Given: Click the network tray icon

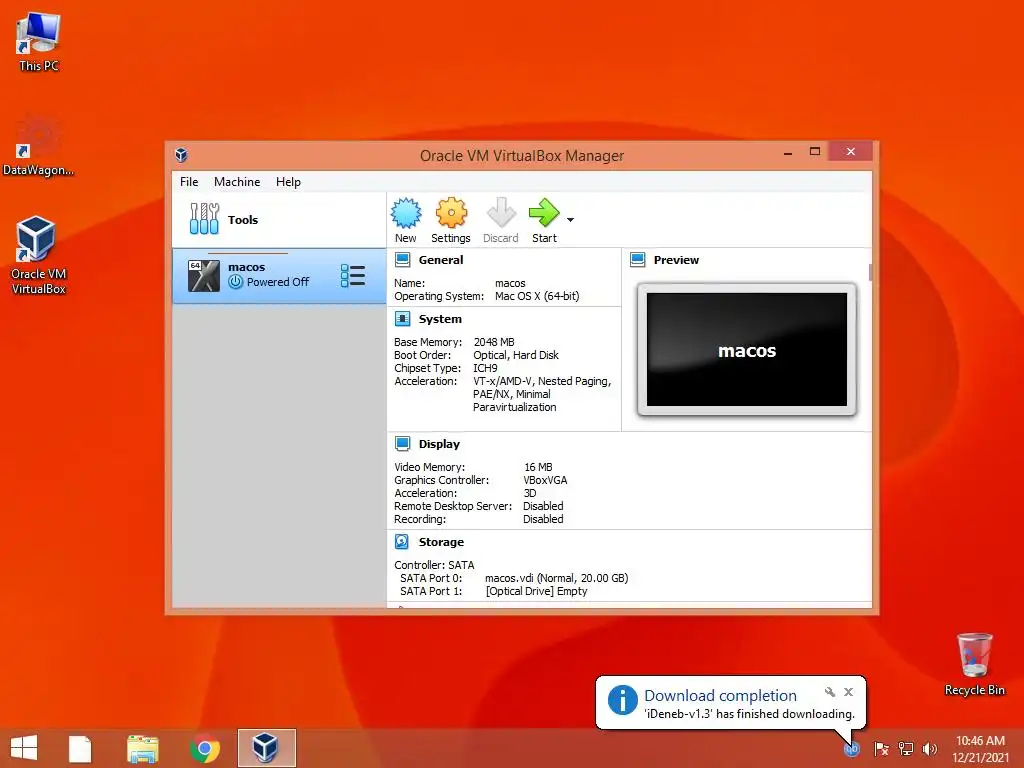Looking at the screenshot, I should tap(906, 748).
